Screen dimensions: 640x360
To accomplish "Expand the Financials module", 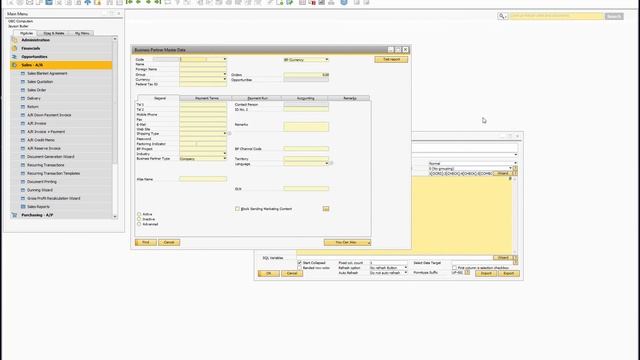I will [31, 48].
